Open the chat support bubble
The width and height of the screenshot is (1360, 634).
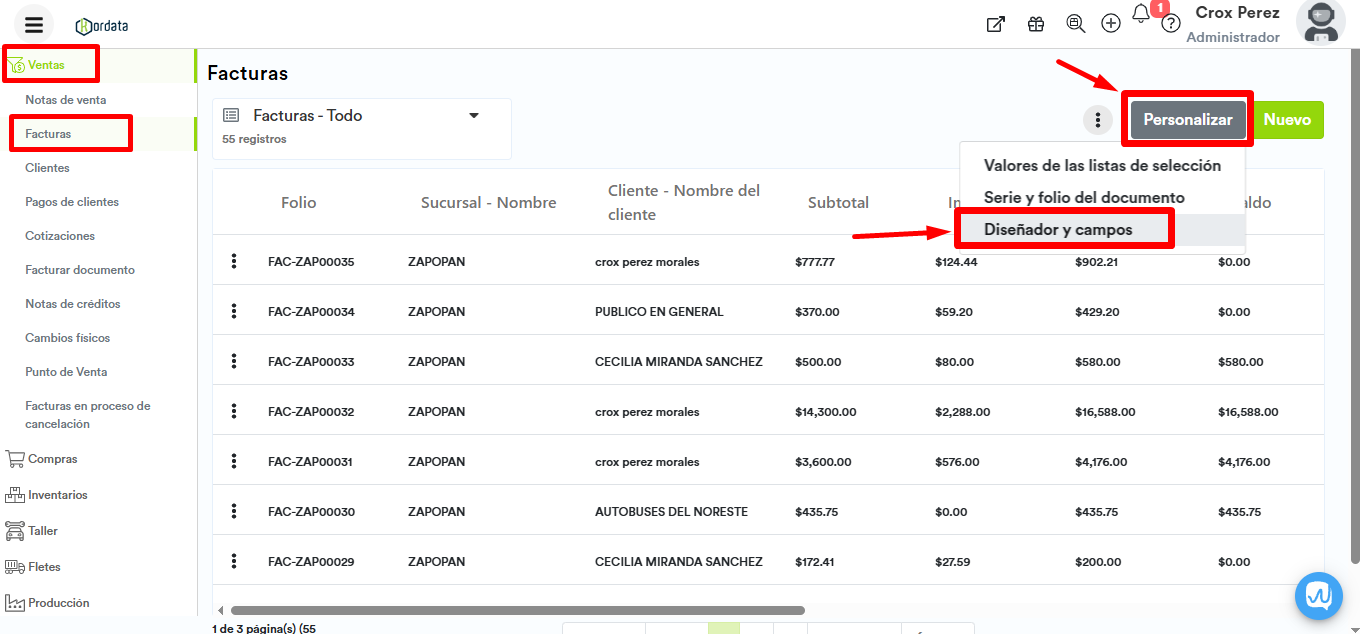1319,596
